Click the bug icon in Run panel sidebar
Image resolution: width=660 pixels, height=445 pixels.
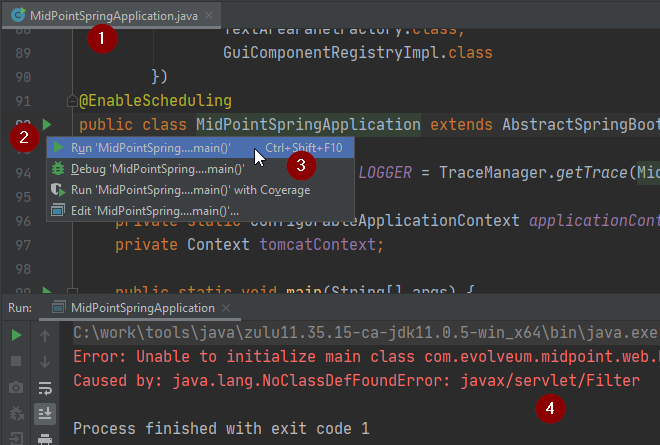coord(17,413)
